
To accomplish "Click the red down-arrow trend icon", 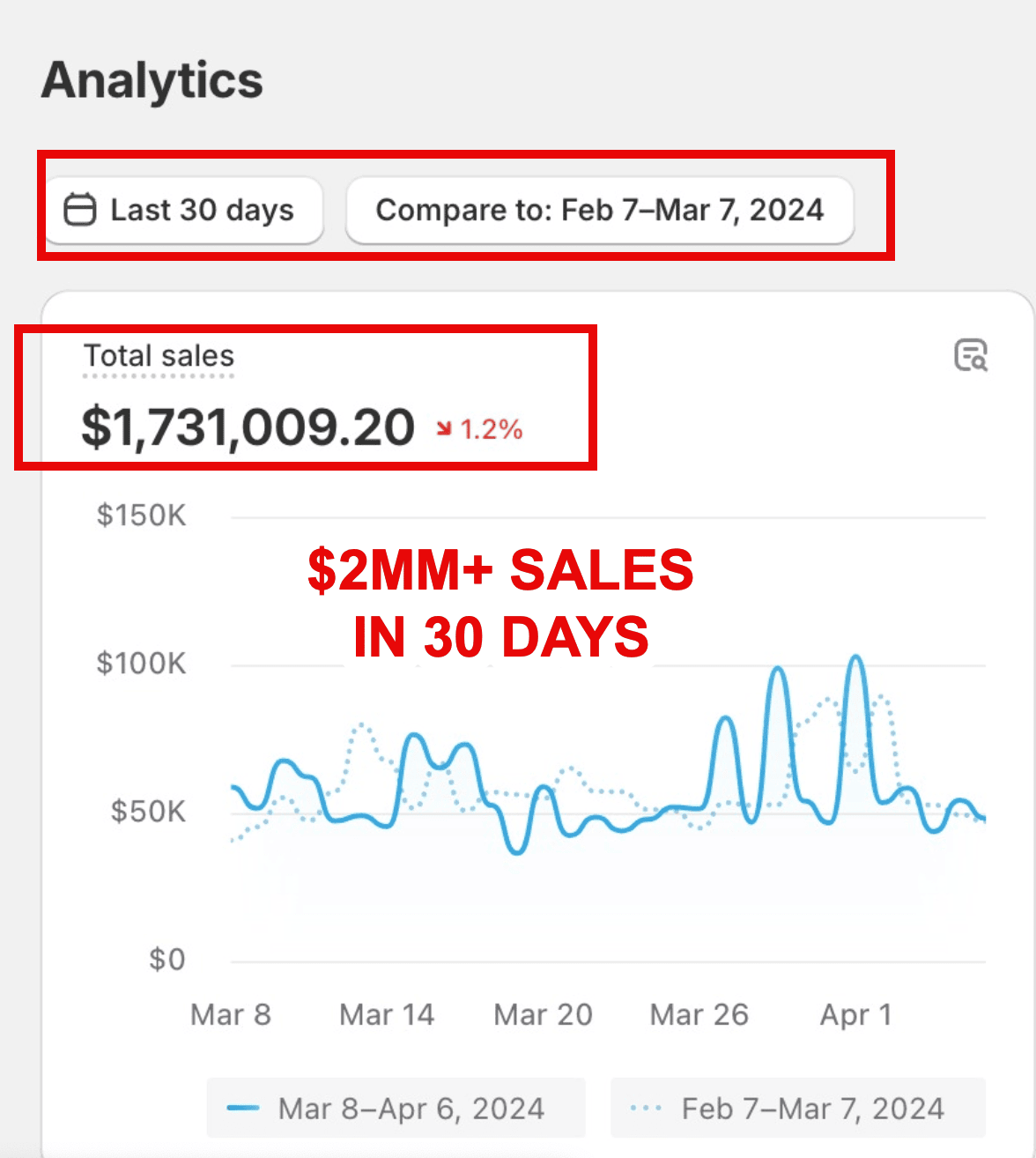I will click(444, 429).
